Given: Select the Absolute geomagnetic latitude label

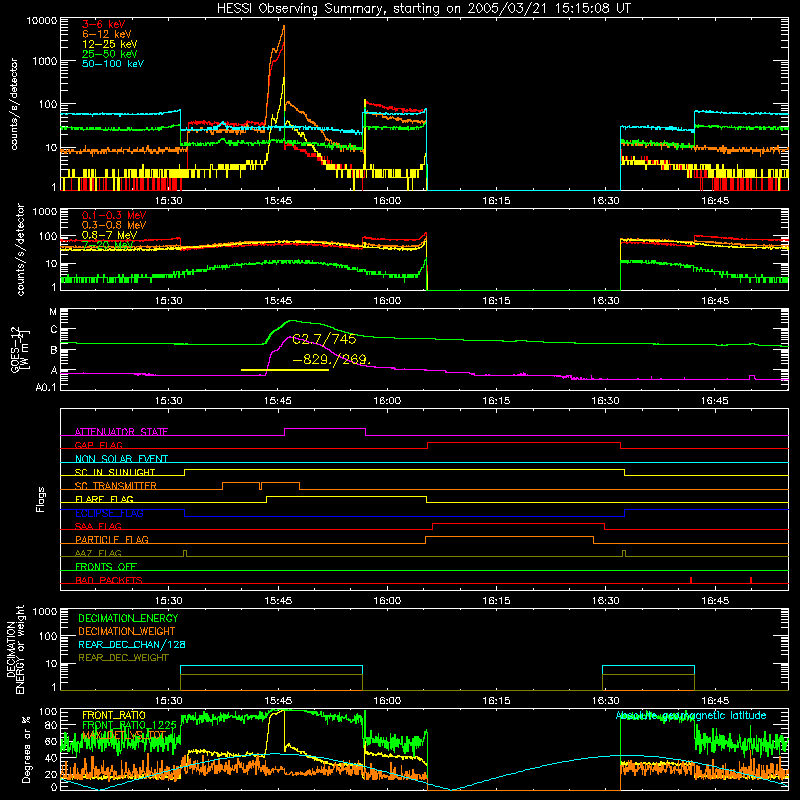Looking at the screenshot, I should coord(691,715).
